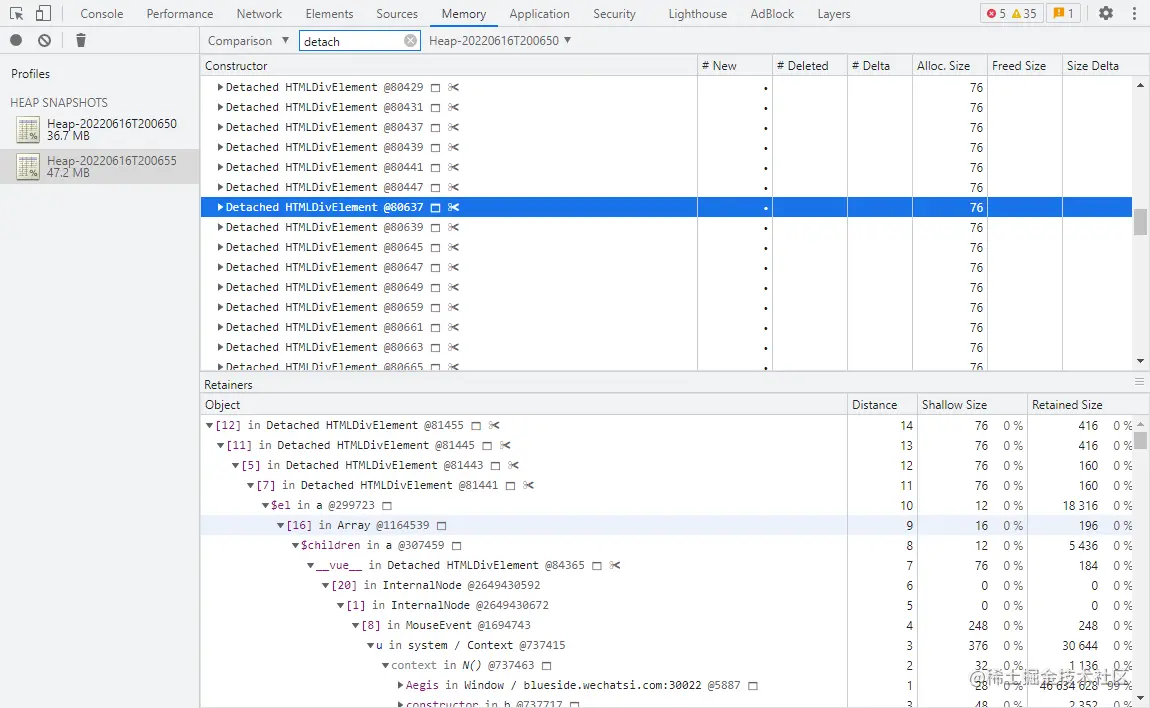Screen dimensions: 1150x708
Task: Switch to the Elements tab
Action: pos(329,14)
